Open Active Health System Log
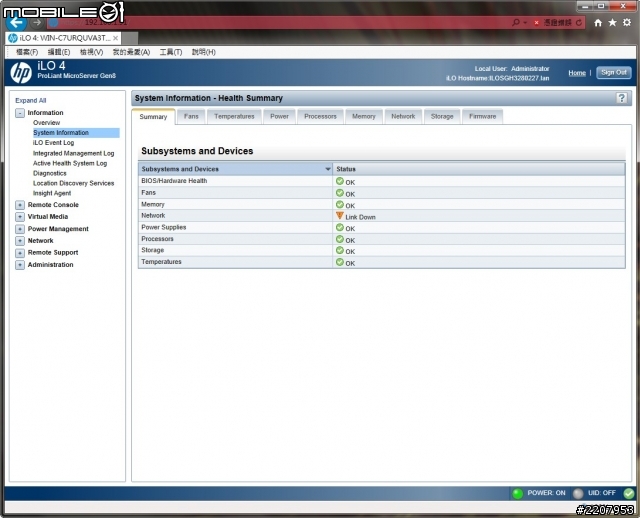The width and height of the screenshot is (640, 518). 70,163
